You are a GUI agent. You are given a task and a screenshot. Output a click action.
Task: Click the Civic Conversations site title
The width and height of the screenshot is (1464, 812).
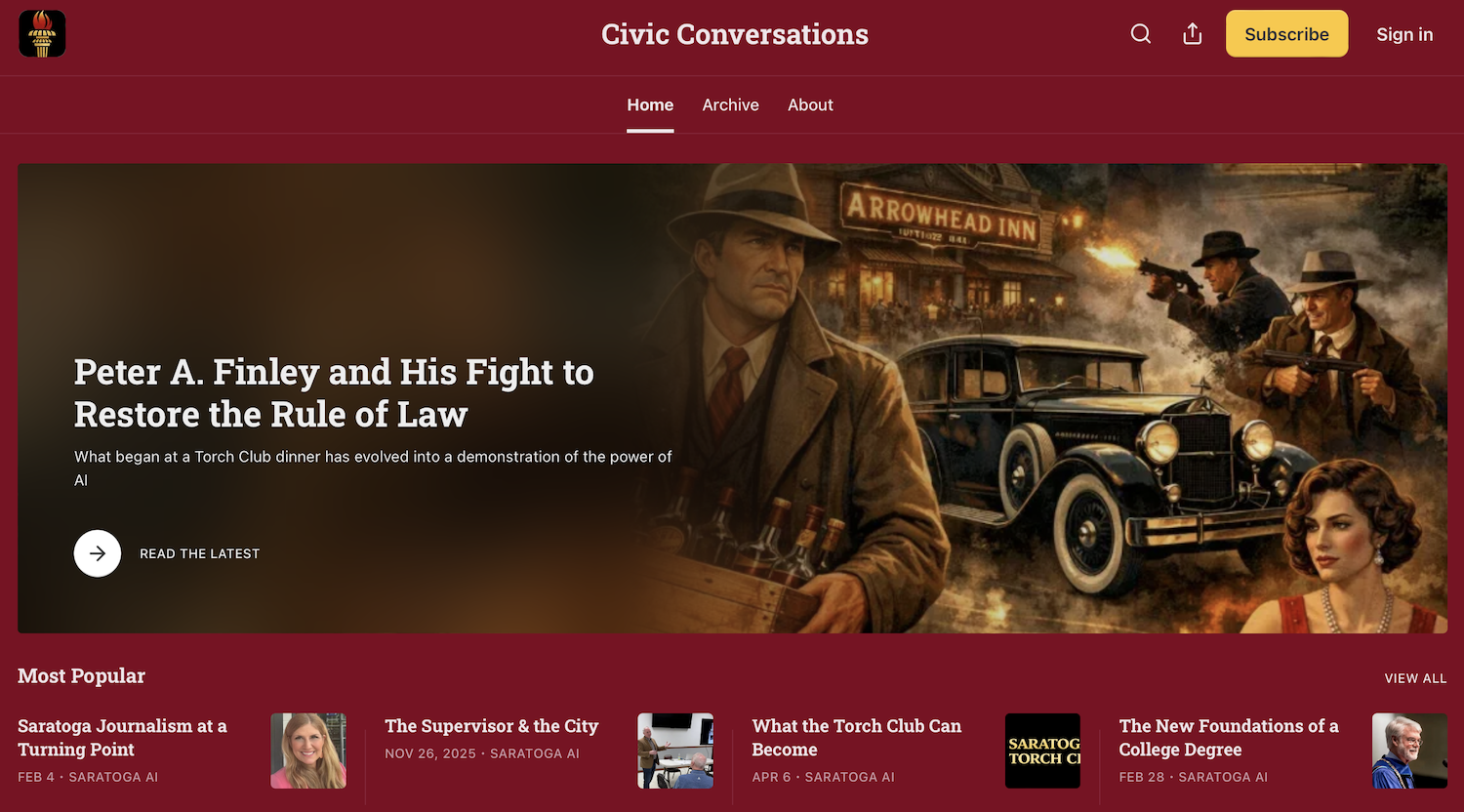735,34
